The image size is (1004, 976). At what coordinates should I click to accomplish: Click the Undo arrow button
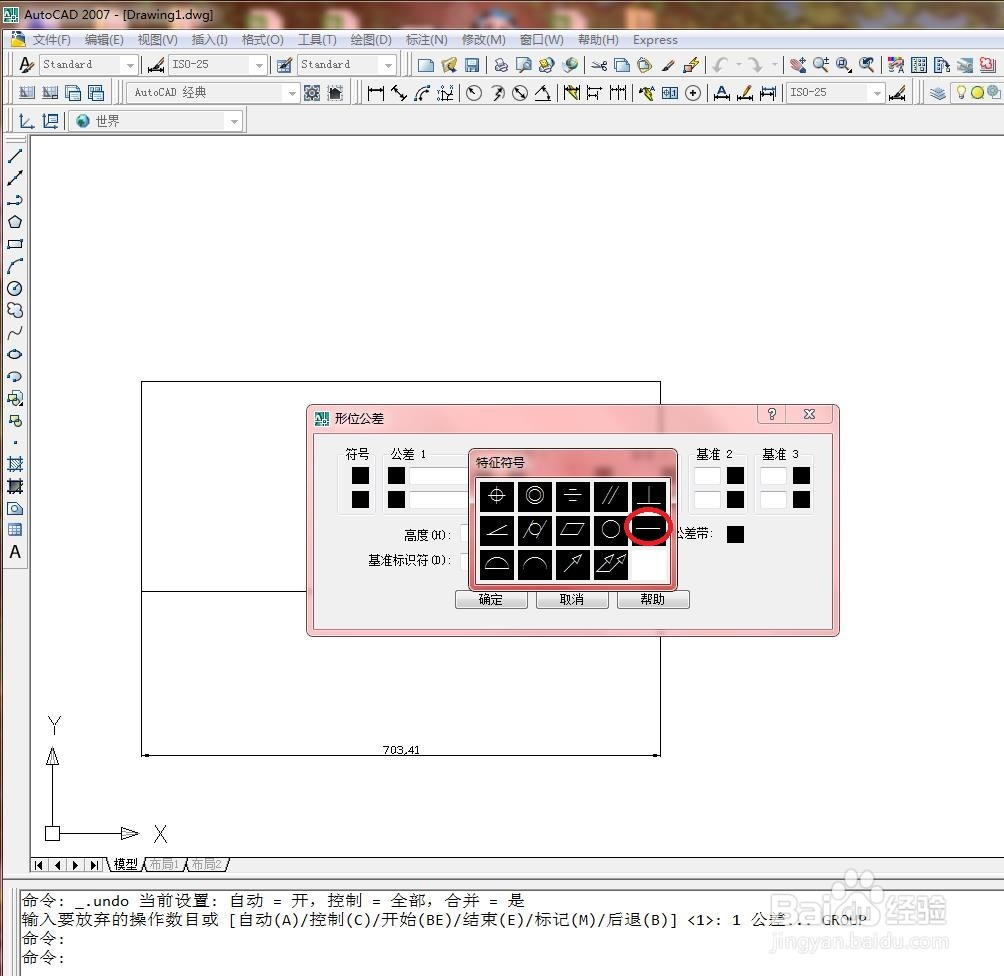coord(721,65)
